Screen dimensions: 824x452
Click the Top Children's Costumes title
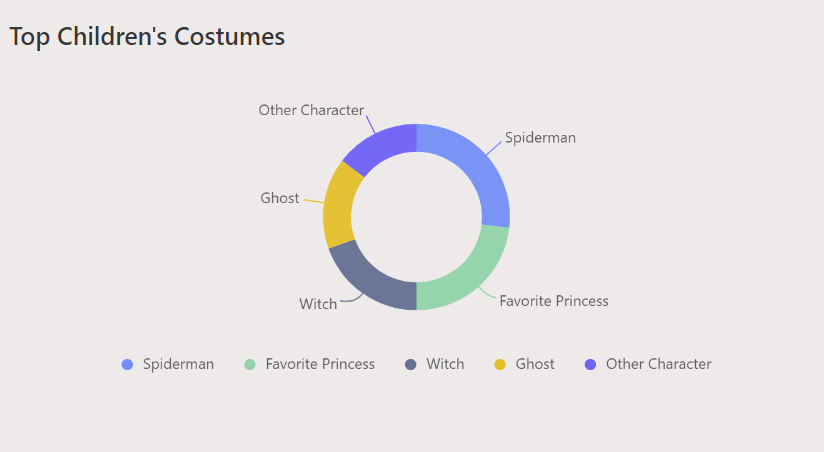(147, 37)
